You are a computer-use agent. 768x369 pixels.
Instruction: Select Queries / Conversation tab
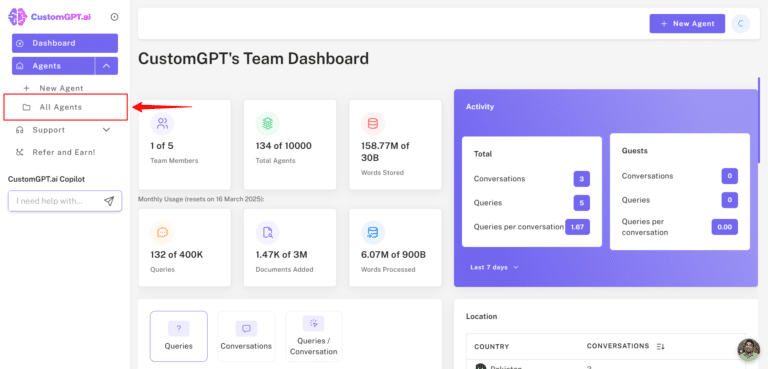point(313,336)
